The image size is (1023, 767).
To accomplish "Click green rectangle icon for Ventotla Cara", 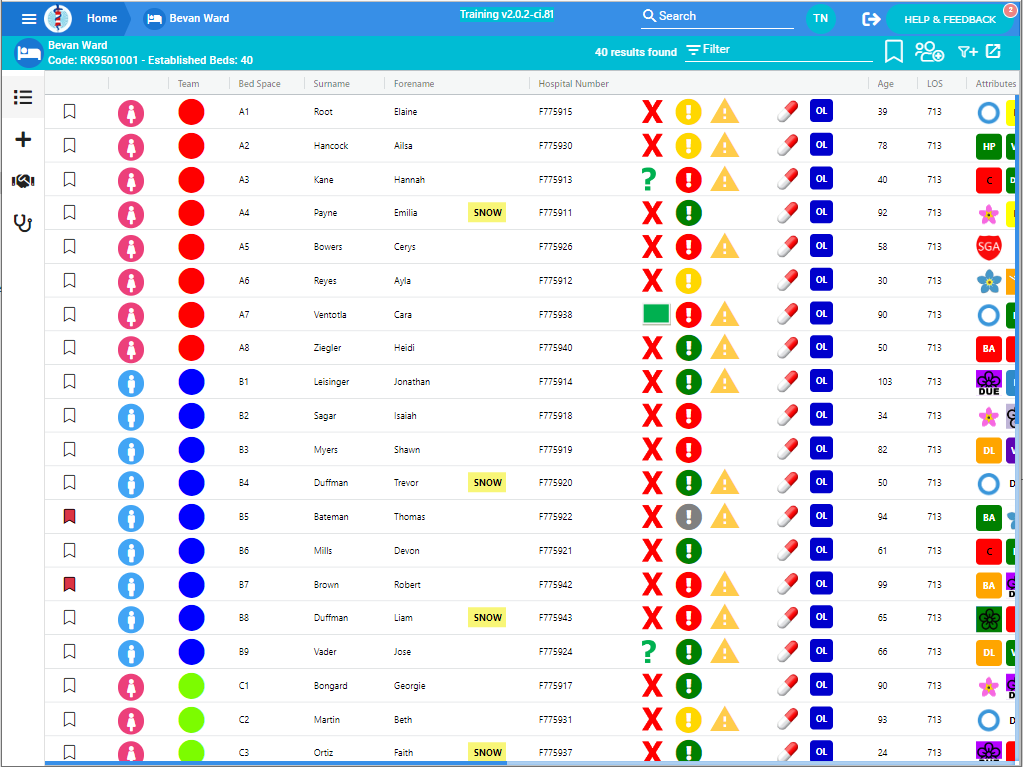I will 656,314.
